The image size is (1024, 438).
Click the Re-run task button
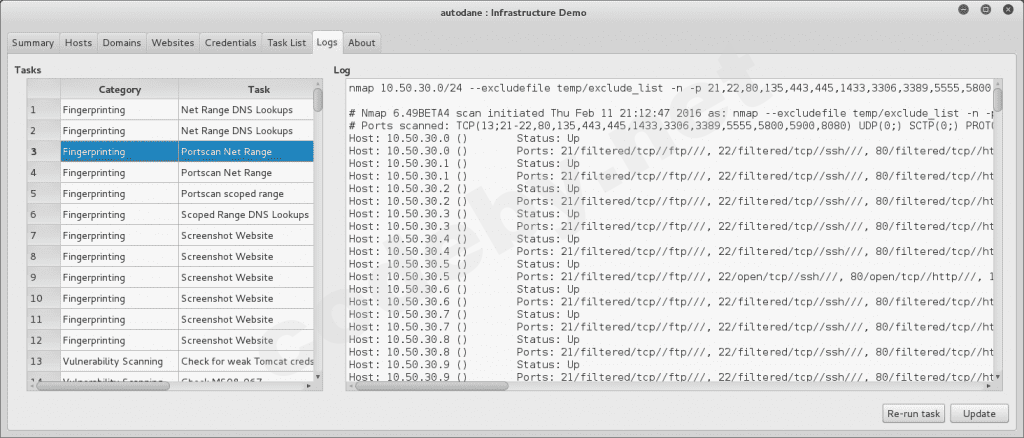pyautogui.click(x=913, y=413)
